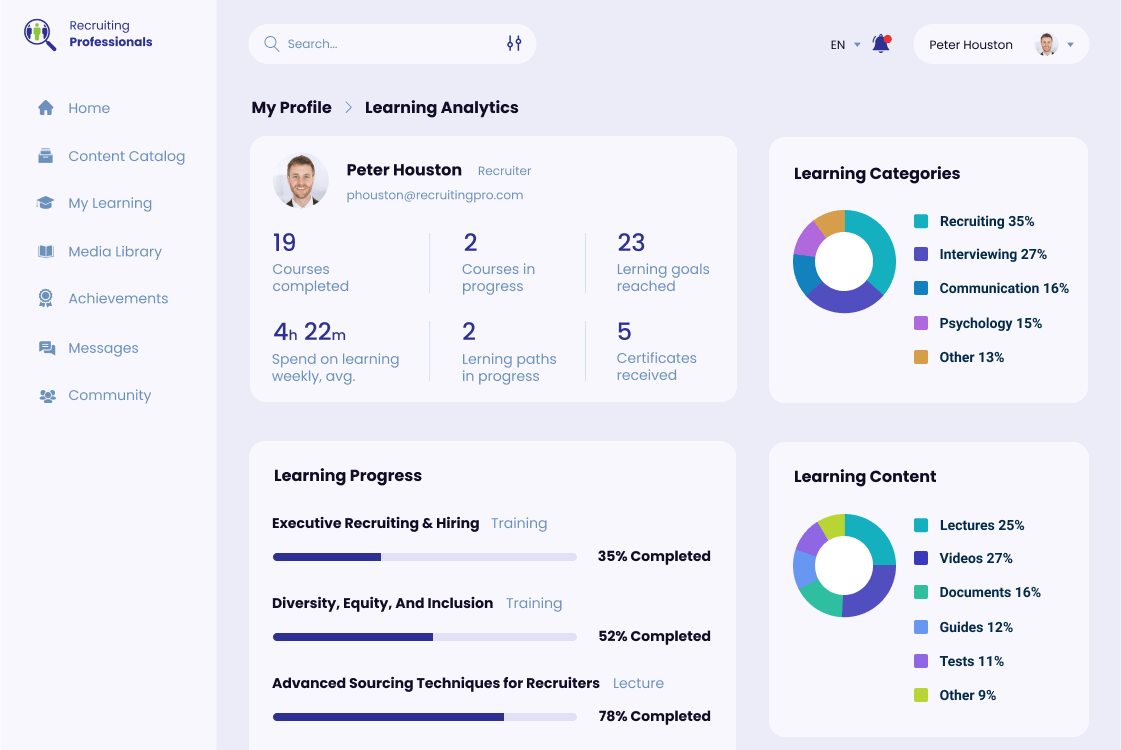This screenshot has width=1121, height=750.
Task: Open Executive Recruiting & Hiring course
Action: (x=375, y=523)
